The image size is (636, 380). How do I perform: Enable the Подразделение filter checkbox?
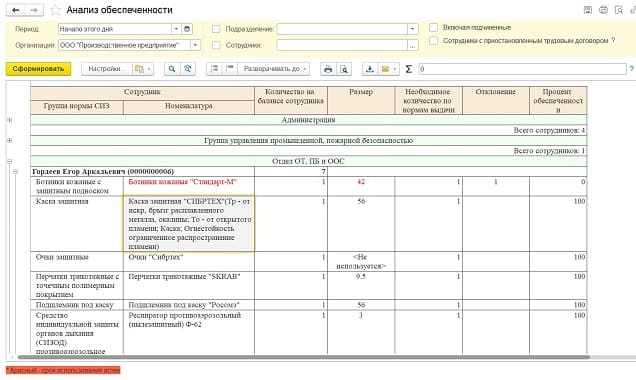point(216,29)
